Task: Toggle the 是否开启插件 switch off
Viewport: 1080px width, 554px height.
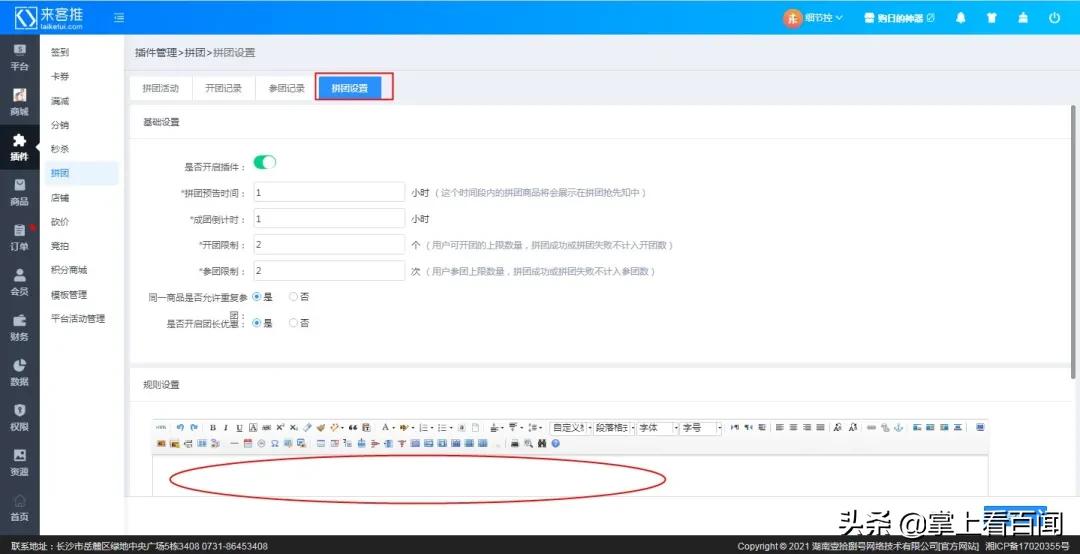Action: (265, 162)
